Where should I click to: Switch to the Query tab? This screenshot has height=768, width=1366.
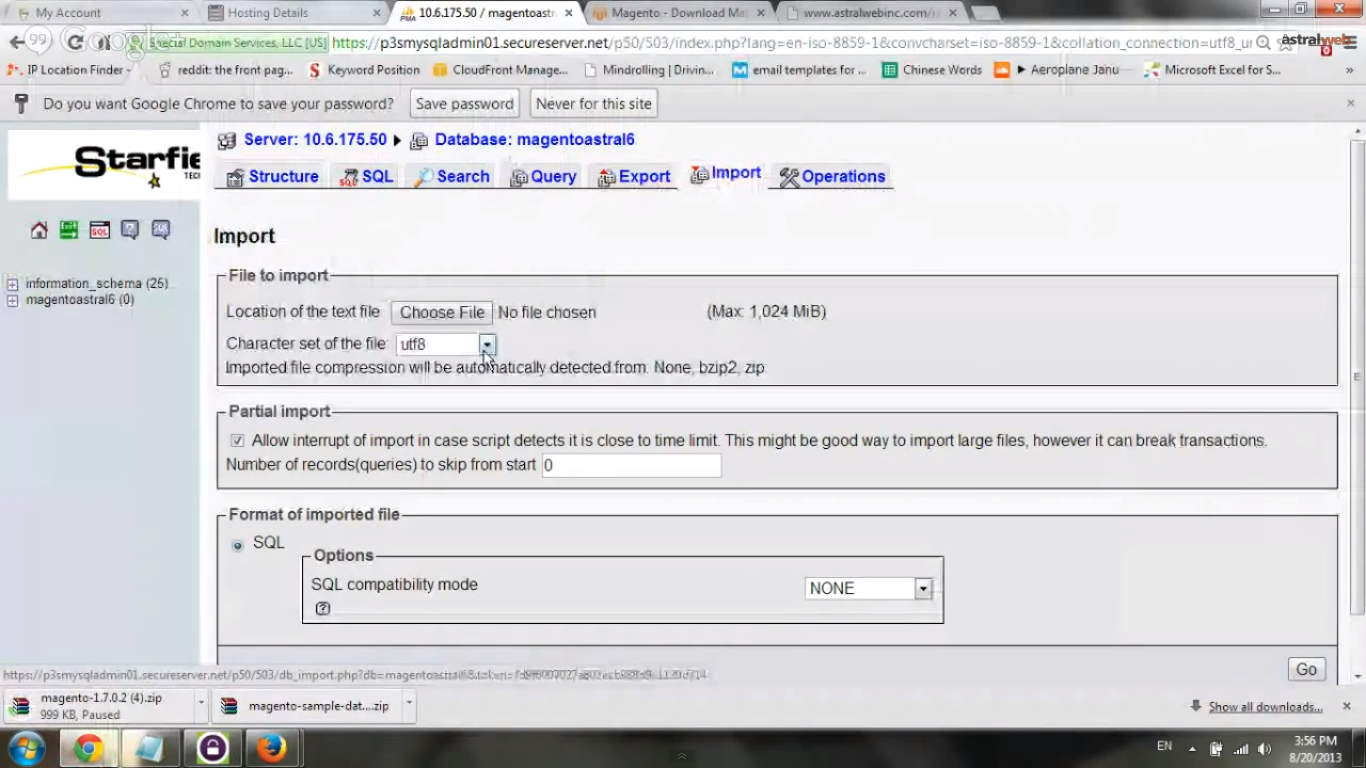click(x=543, y=177)
